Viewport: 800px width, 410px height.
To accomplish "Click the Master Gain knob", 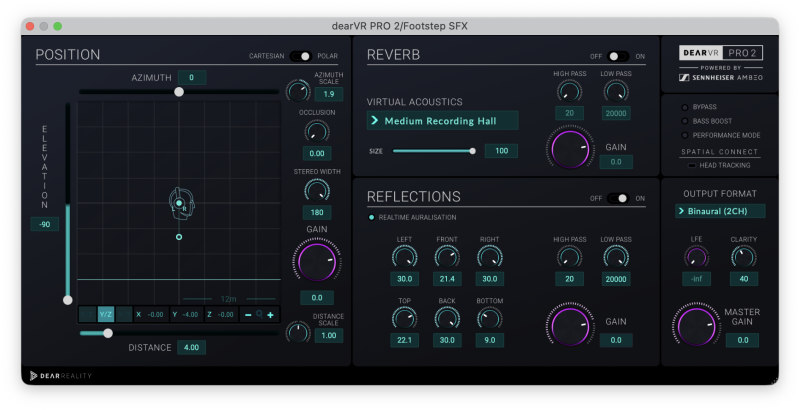I will point(695,327).
